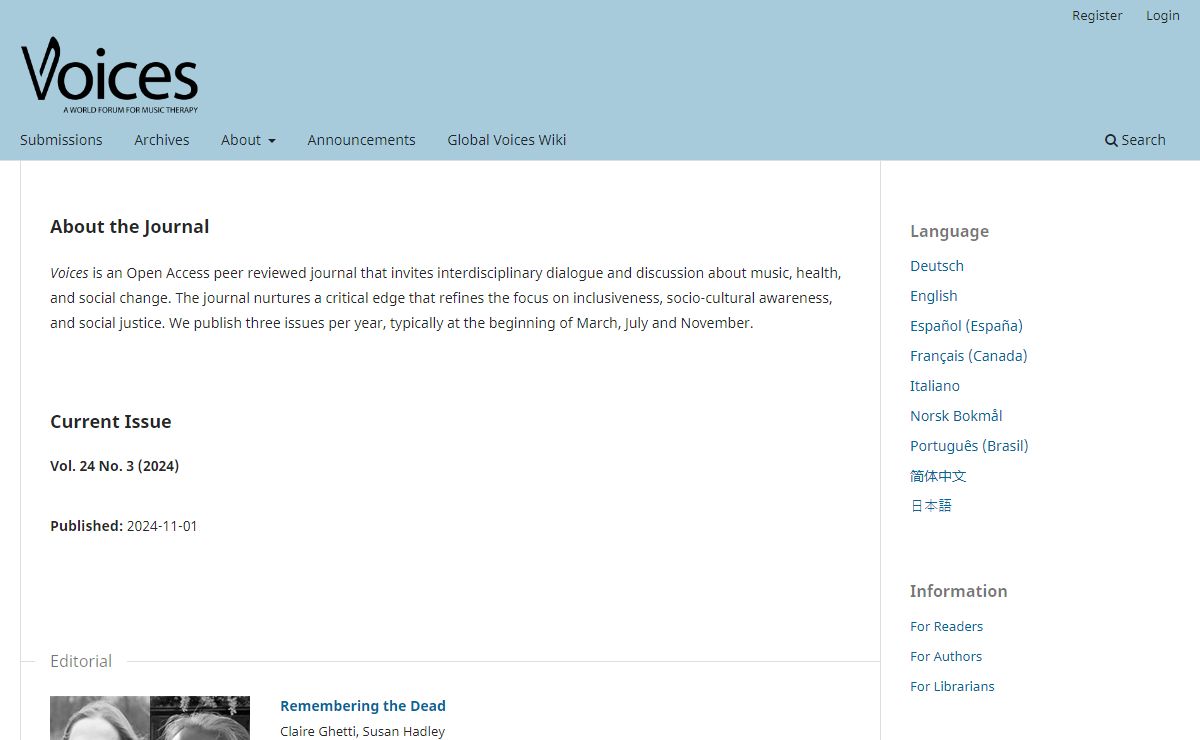Click the Search magnifier icon
Viewport: 1200px width, 740px height.
pos(1111,141)
